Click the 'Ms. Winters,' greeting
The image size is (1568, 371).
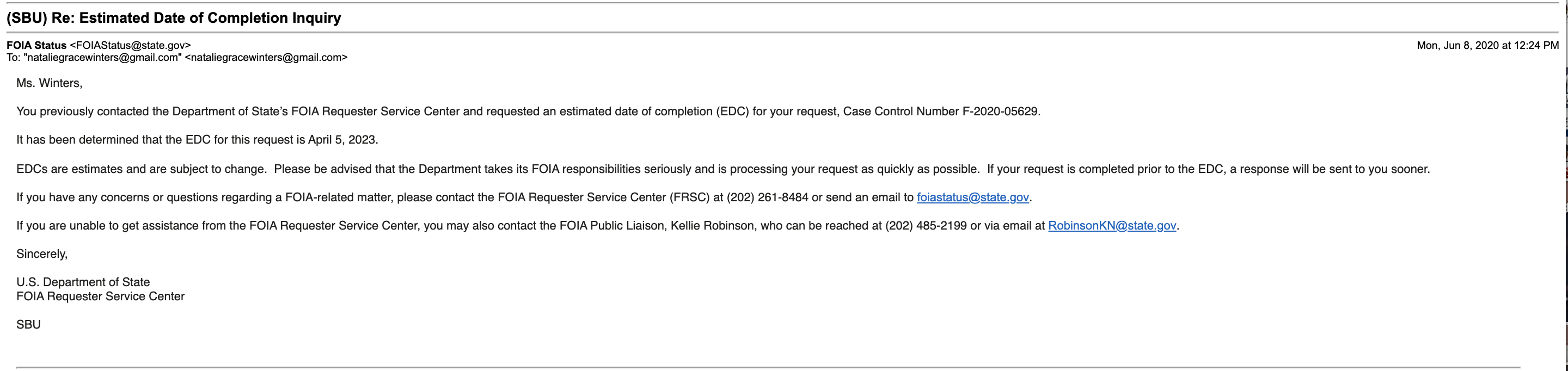point(50,83)
